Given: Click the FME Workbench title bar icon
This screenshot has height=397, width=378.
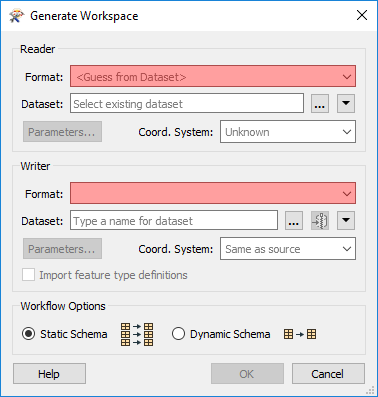Looking at the screenshot, I should [x=17, y=16].
